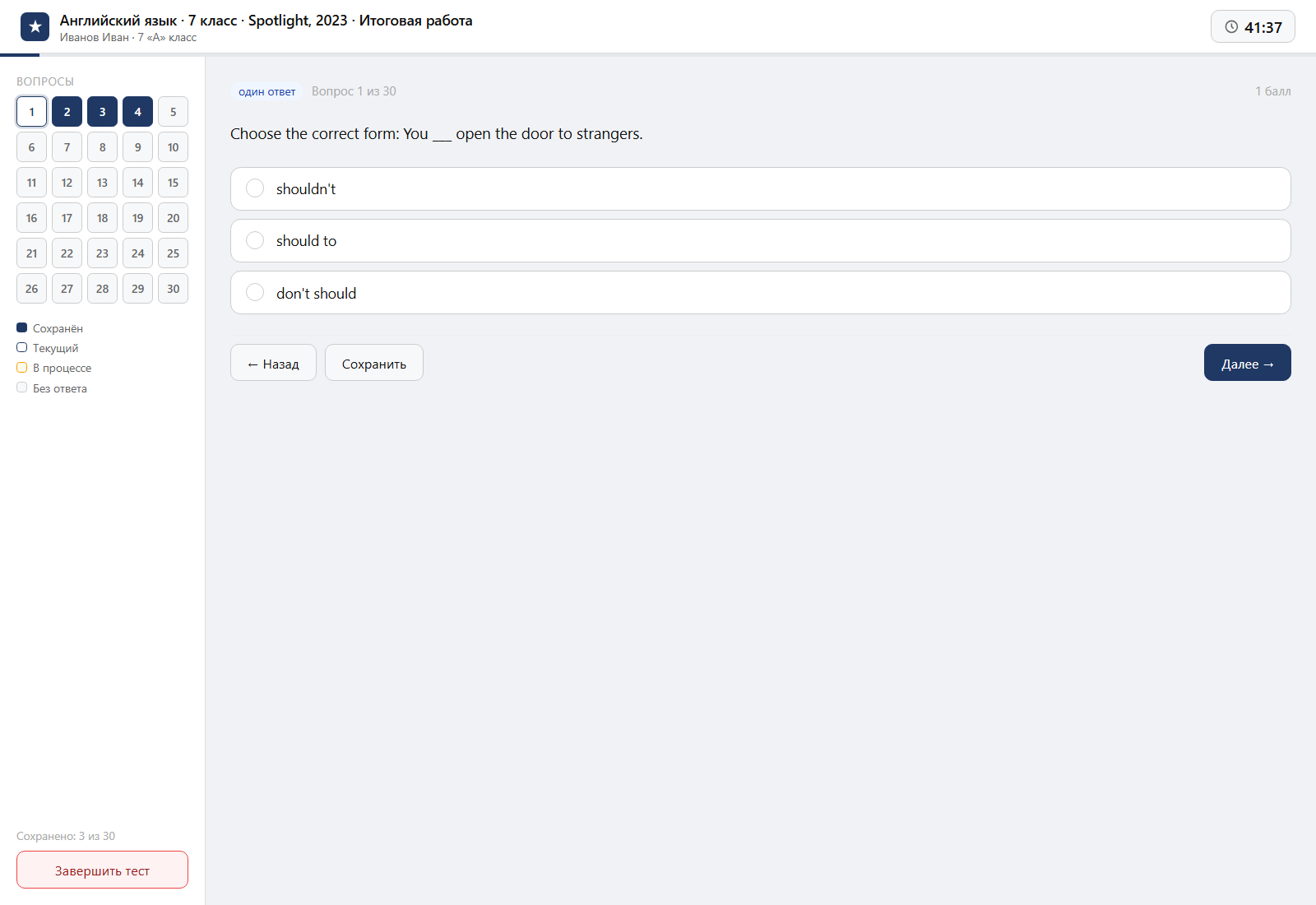Open question 10 in the grid
The width and height of the screenshot is (1316, 905).
(173, 147)
